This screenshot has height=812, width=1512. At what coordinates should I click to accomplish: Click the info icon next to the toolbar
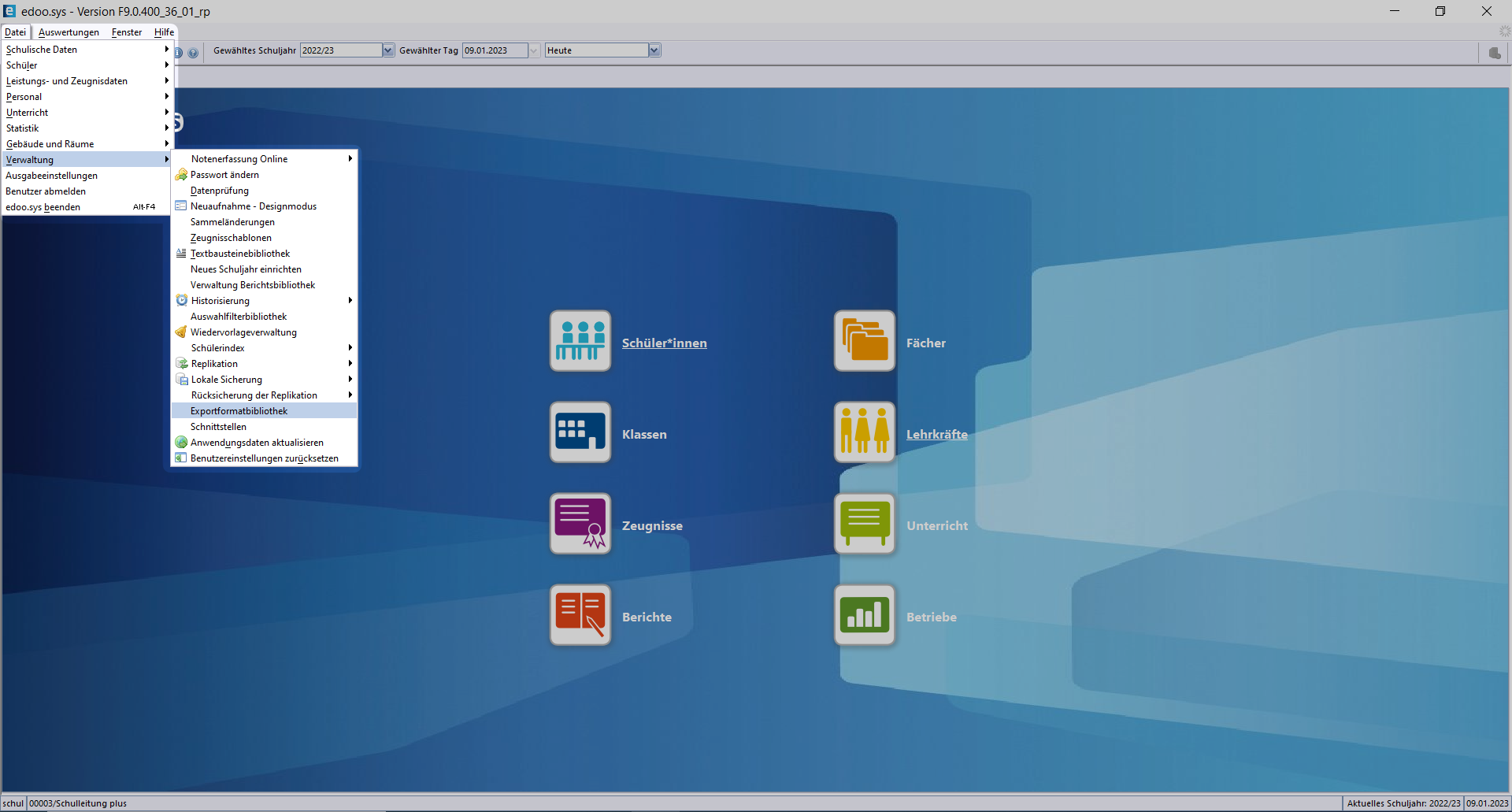point(177,53)
